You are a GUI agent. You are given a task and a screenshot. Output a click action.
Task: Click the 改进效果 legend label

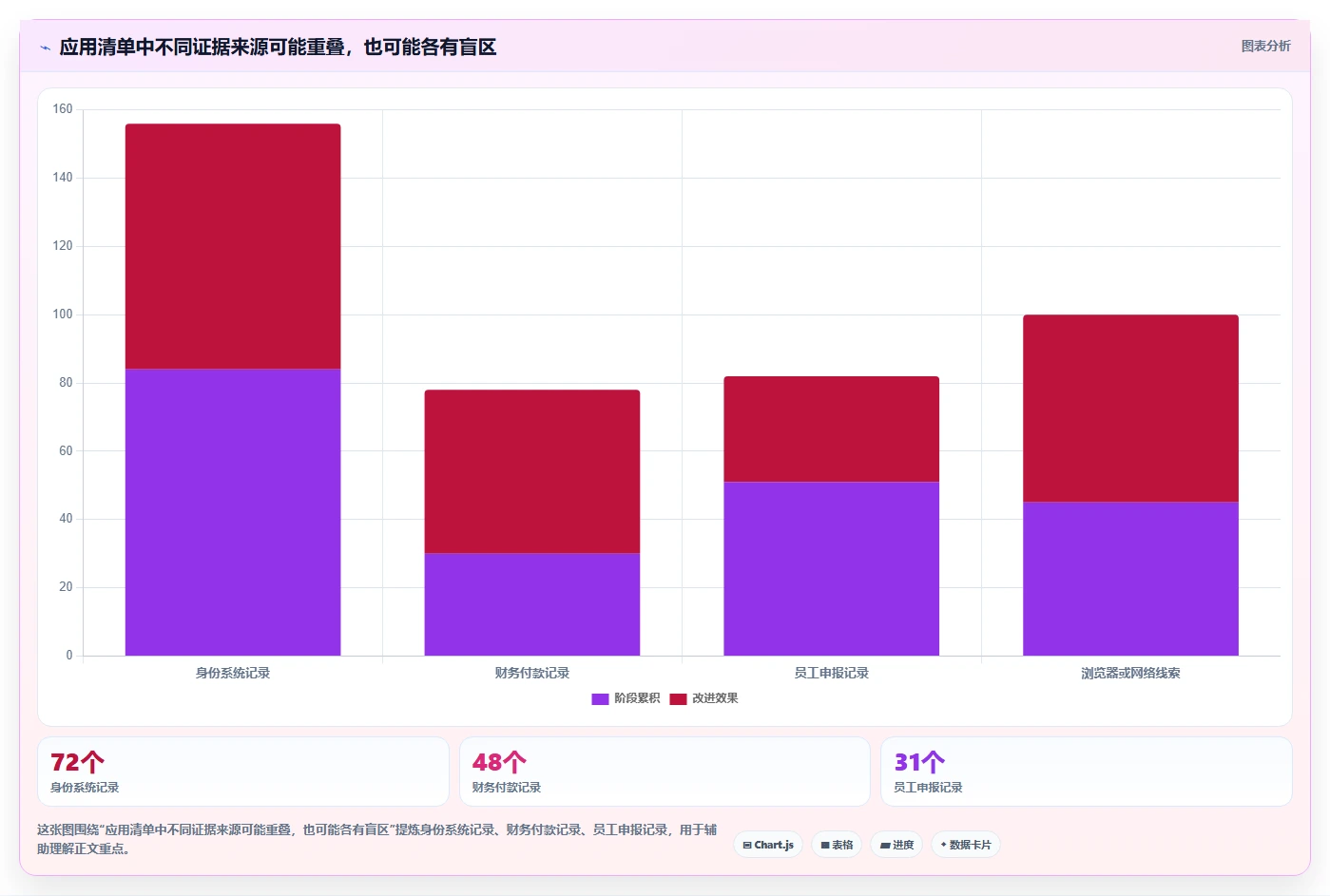click(x=715, y=698)
